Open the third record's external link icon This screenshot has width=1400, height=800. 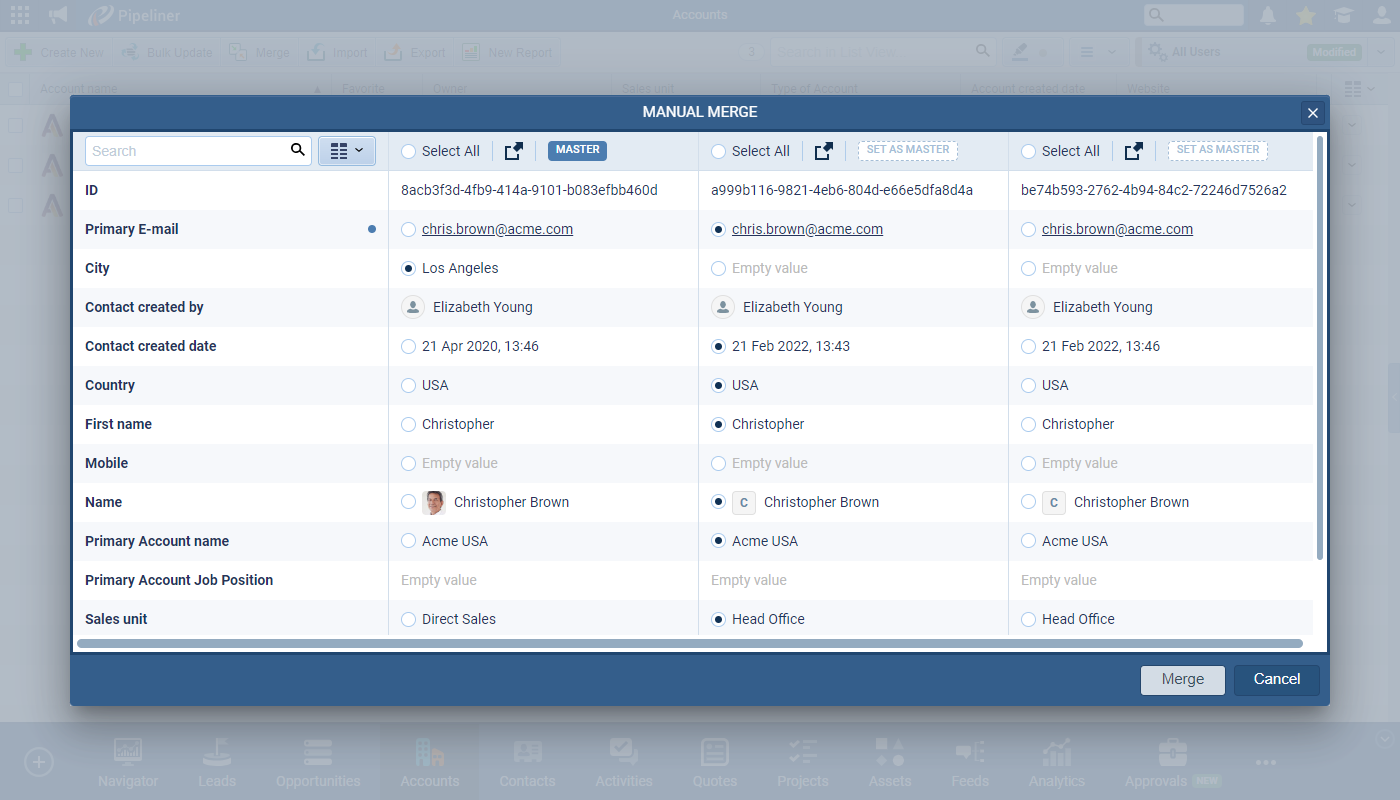(x=1134, y=151)
